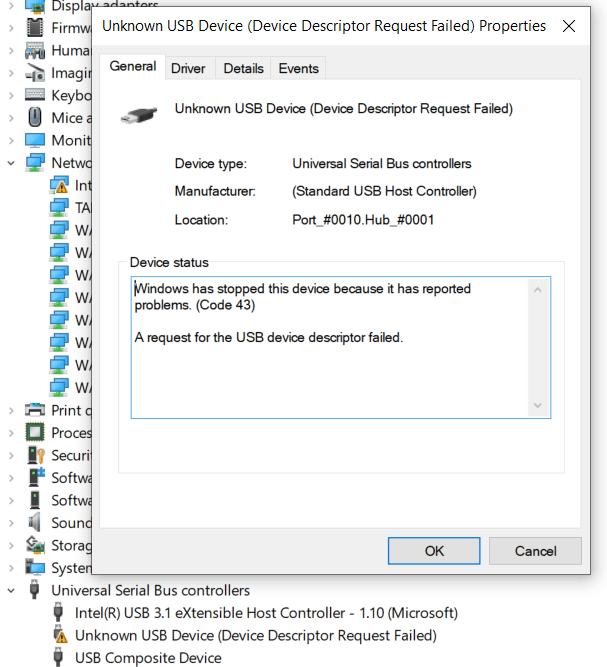
Task: Collapse the Network adapters tree node
Action: click(11, 163)
